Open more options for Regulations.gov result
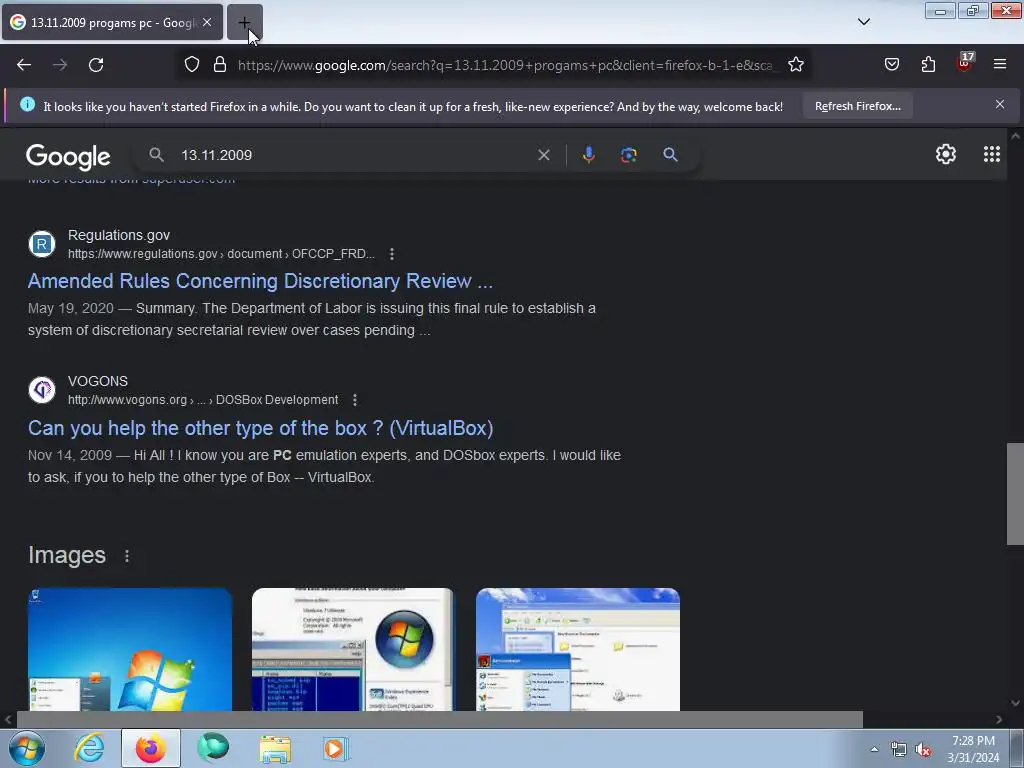The width and height of the screenshot is (1024, 768). coord(392,254)
